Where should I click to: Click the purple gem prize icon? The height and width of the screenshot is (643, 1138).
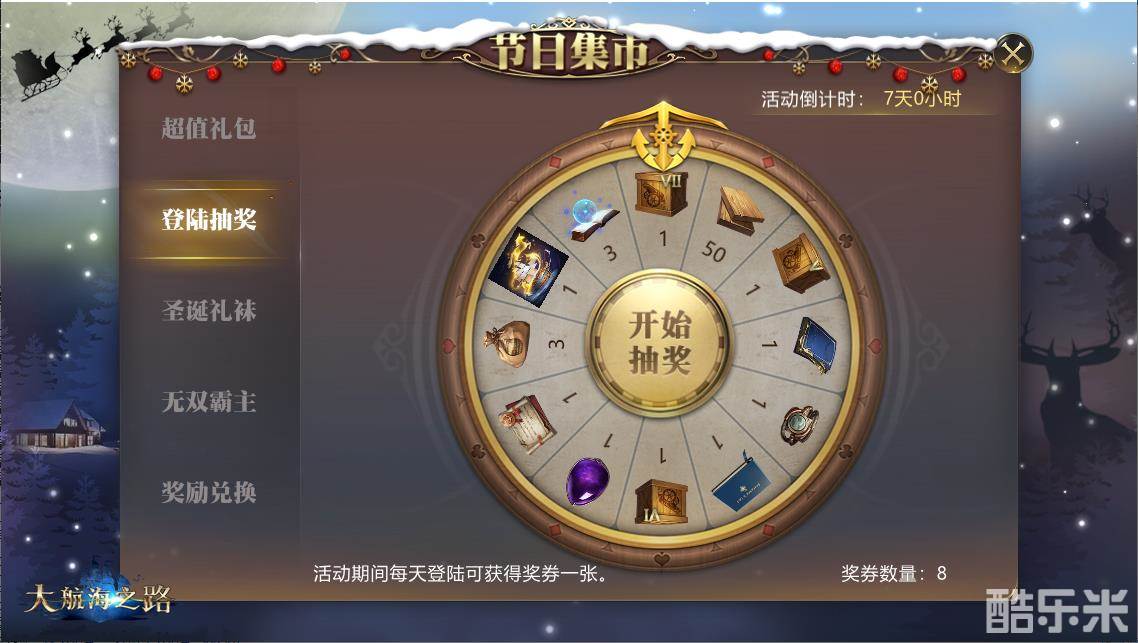pyautogui.click(x=586, y=480)
